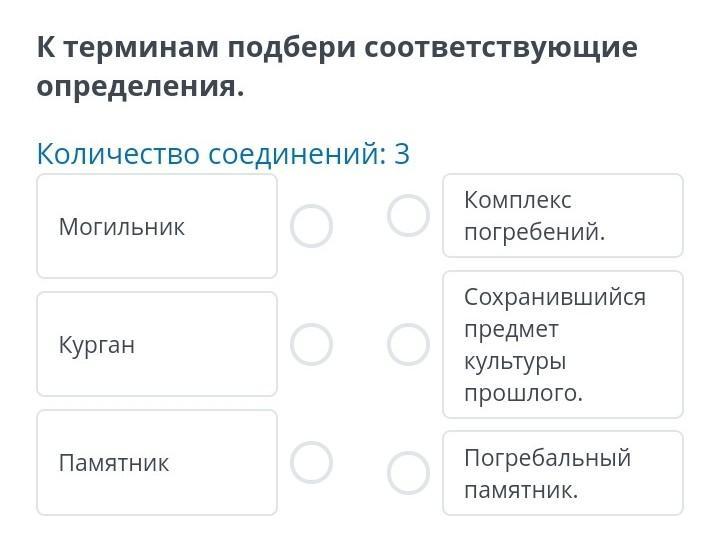Click the word "погребений." in the first definition
Viewport: 720px width, 556px height.
coord(535,232)
